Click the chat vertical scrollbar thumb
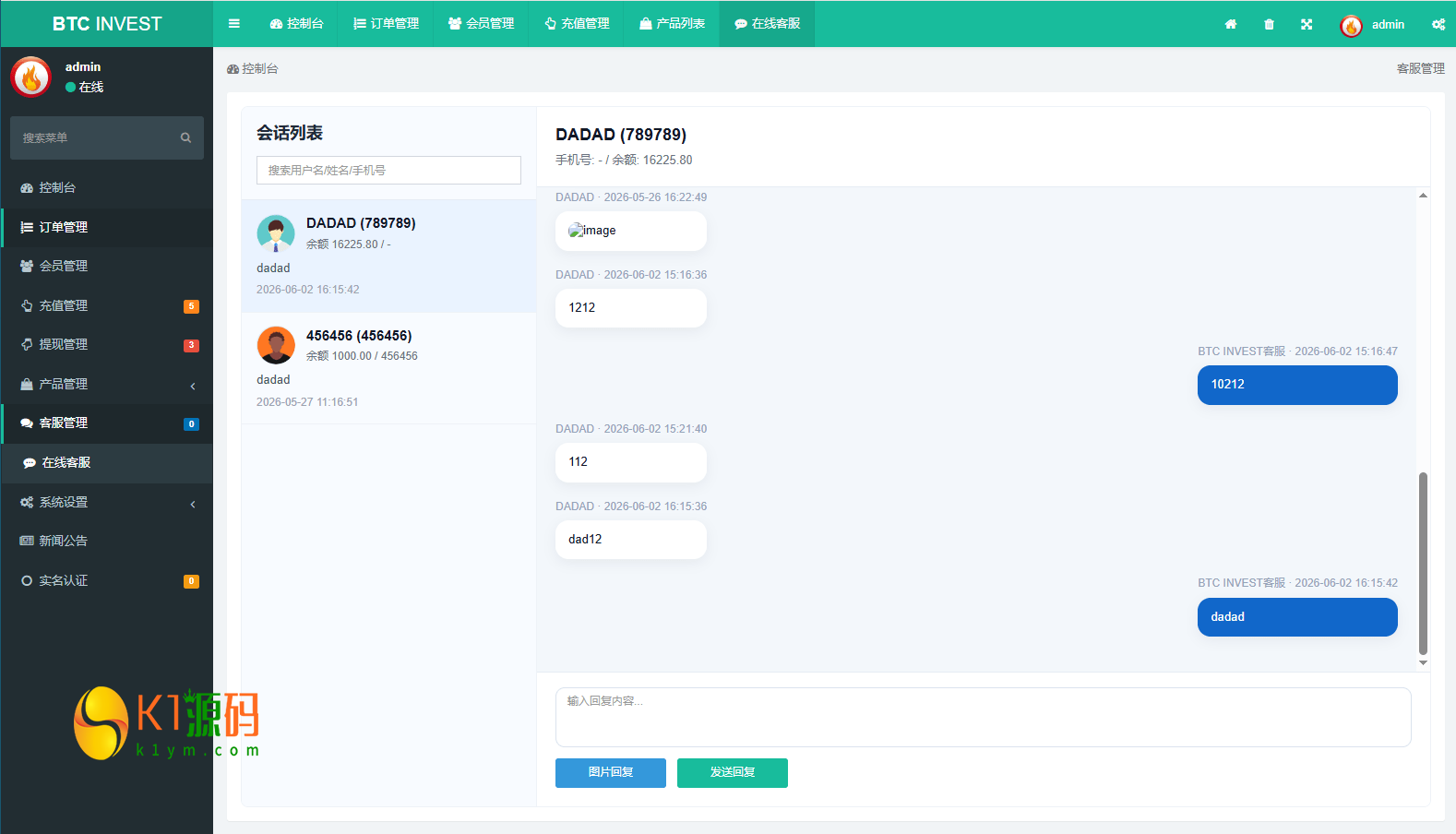This screenshot has width=1456, height=834. click(1423, 563)
